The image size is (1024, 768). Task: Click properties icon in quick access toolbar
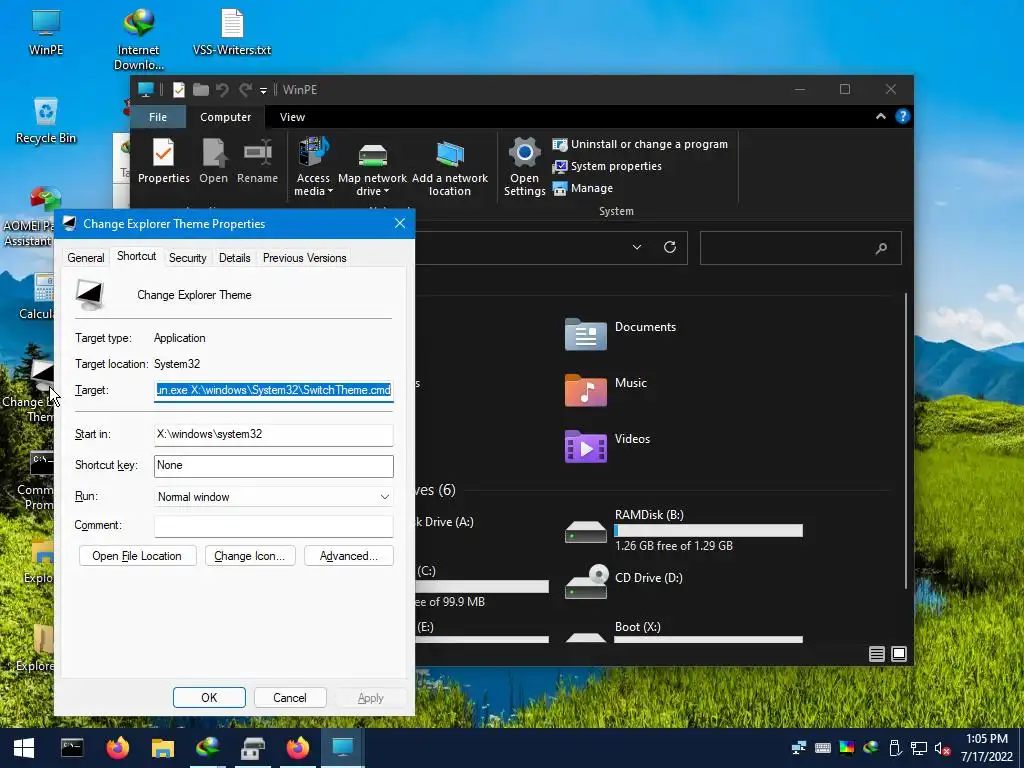tap(178, 90)
